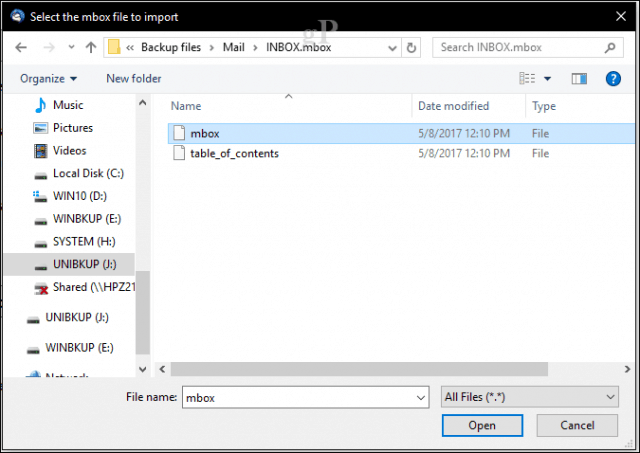Open Shared (\\HPZ21 network drive
This screenshot has height=453, width=640.
click(94, 287)
